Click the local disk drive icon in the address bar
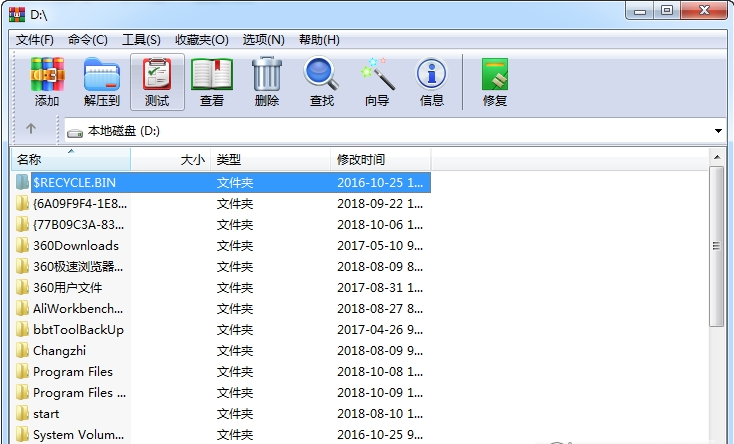The height and width of the screenshot is (444, 734). pos(75,133)
